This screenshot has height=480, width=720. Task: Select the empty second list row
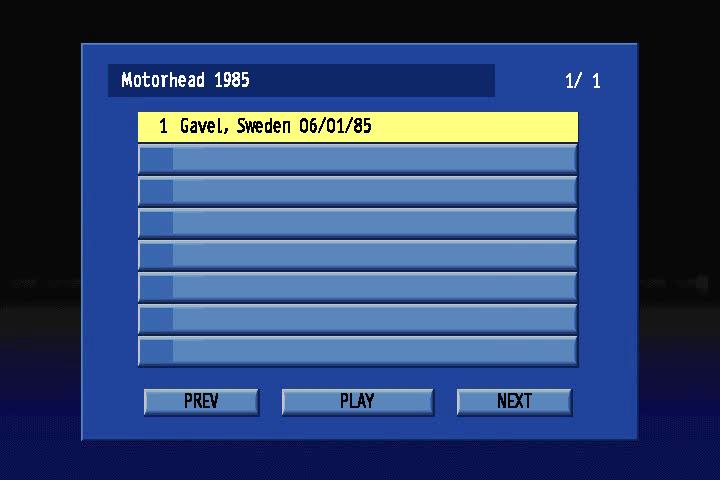pos(358,159)
